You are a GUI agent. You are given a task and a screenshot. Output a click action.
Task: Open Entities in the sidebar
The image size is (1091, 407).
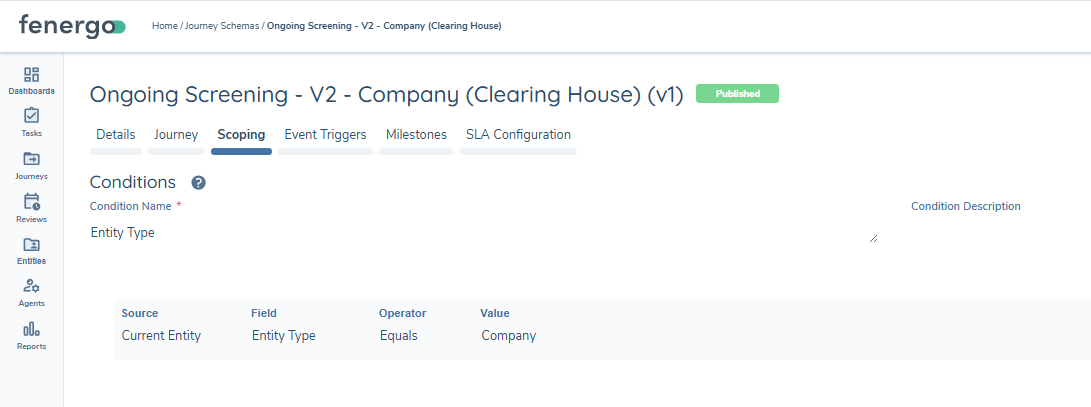tap(31, 250)
